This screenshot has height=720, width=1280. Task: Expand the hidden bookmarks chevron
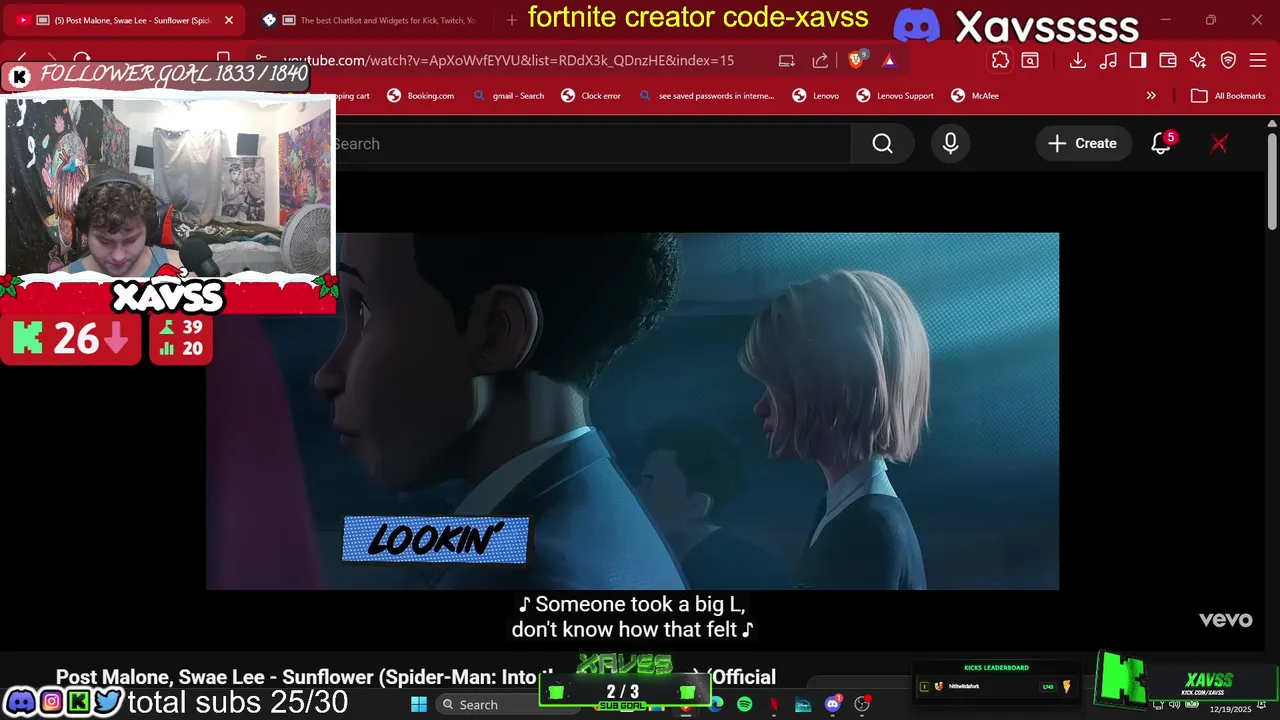[x=1151, y=96]
